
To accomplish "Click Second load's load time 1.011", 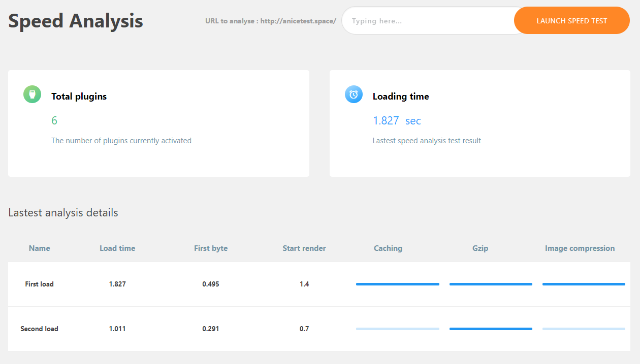I will point(117,328).
